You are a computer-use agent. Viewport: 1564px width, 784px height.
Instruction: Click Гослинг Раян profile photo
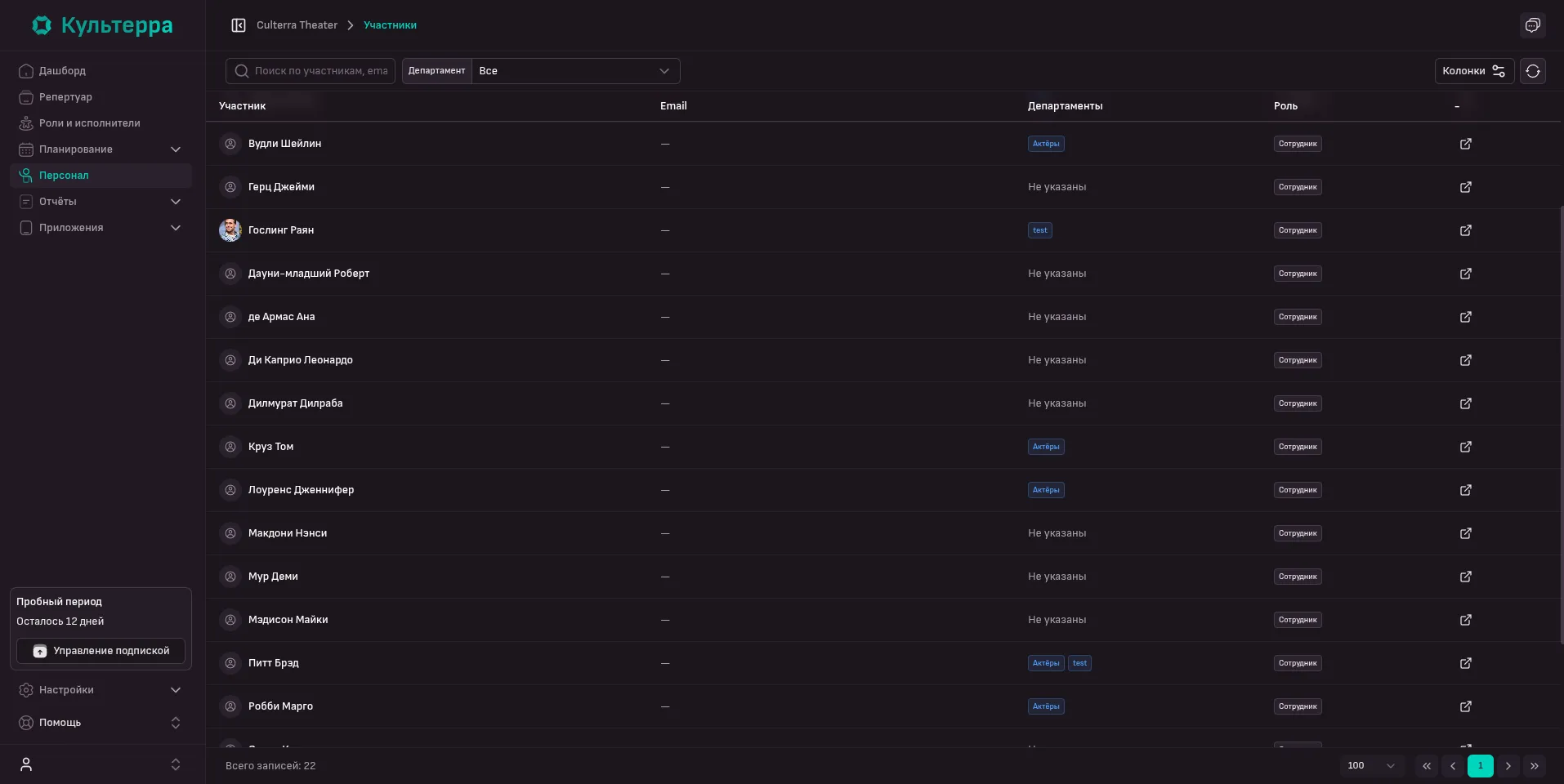click(x=230, y=230)
